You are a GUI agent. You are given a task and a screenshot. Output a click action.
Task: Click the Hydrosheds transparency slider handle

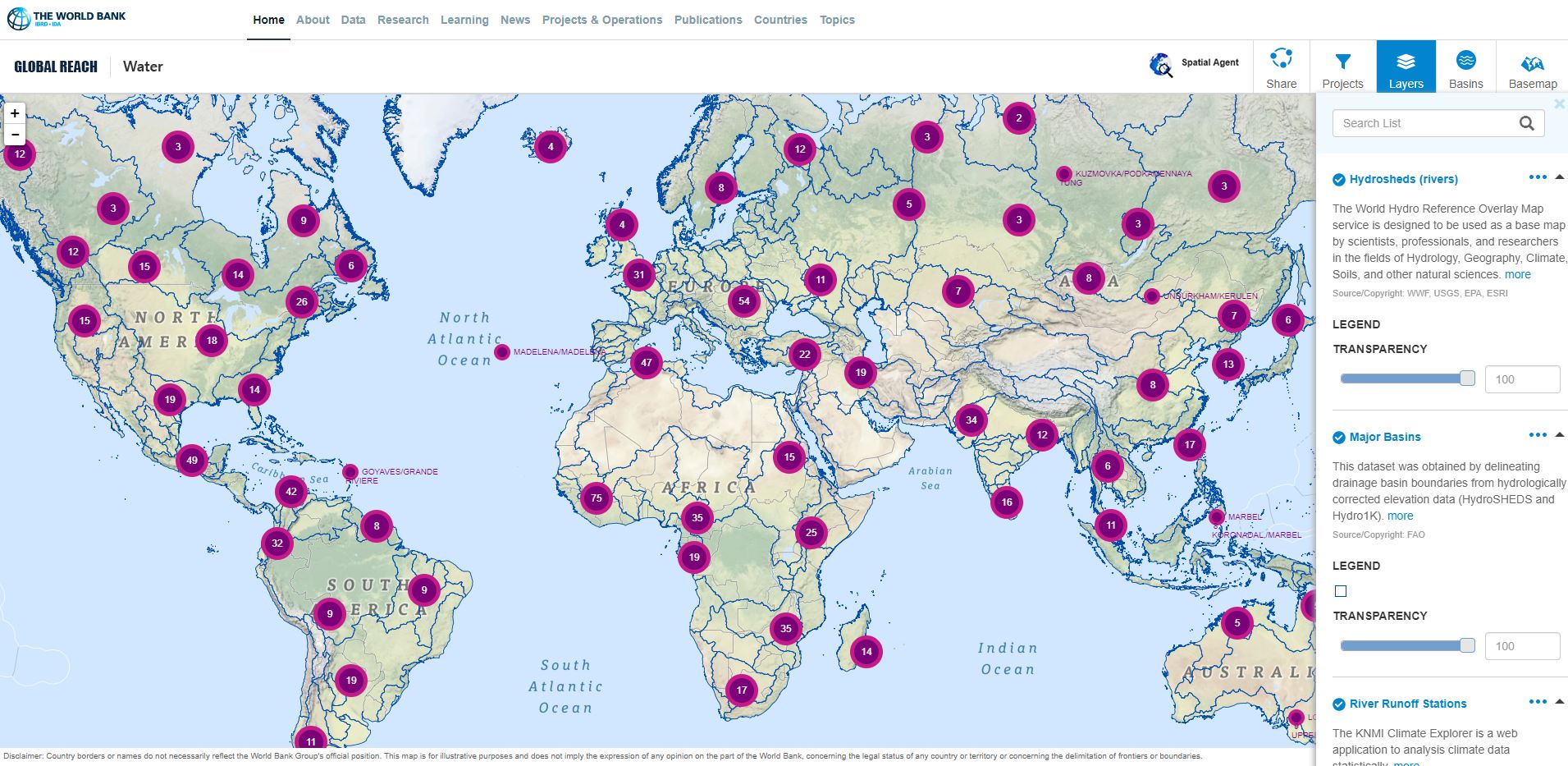pos(1467,378)
